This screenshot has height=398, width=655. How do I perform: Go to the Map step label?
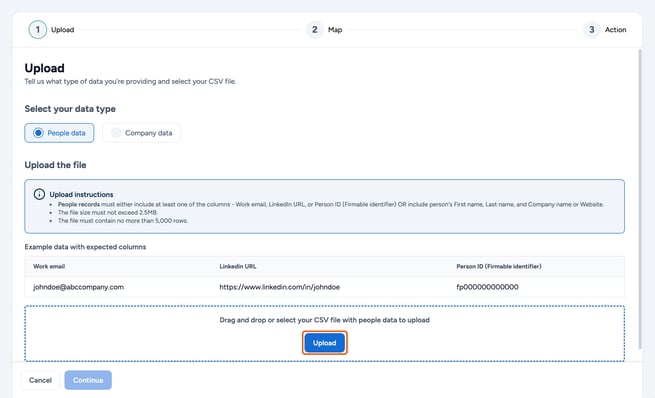[335, 30]
